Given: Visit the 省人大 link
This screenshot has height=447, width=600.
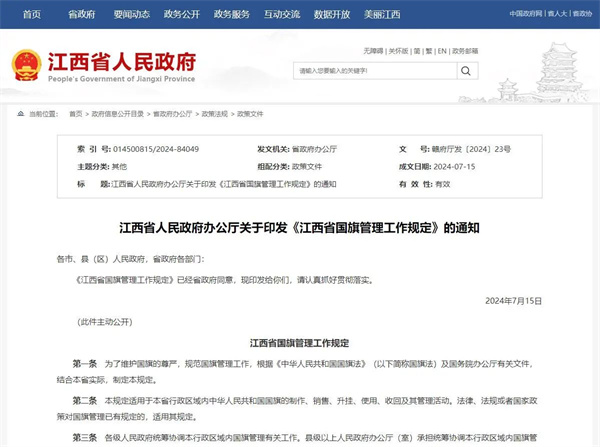Looking at the screenshot, I should 557,14.
